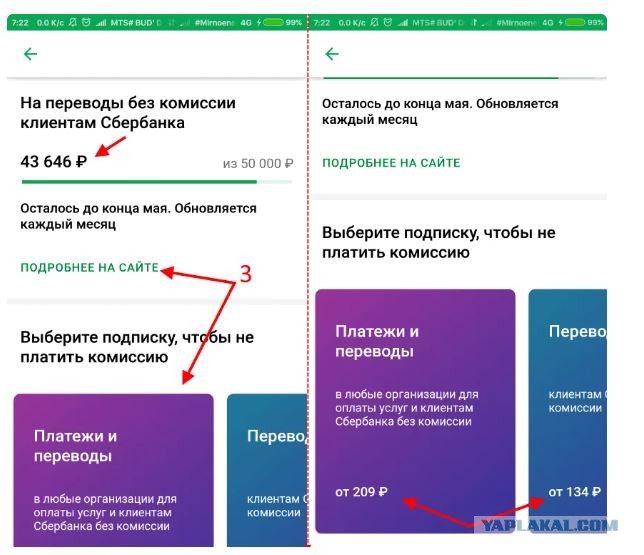Tap the back arrow in the left screen
The image size is (644, 555).
point(30,54)
